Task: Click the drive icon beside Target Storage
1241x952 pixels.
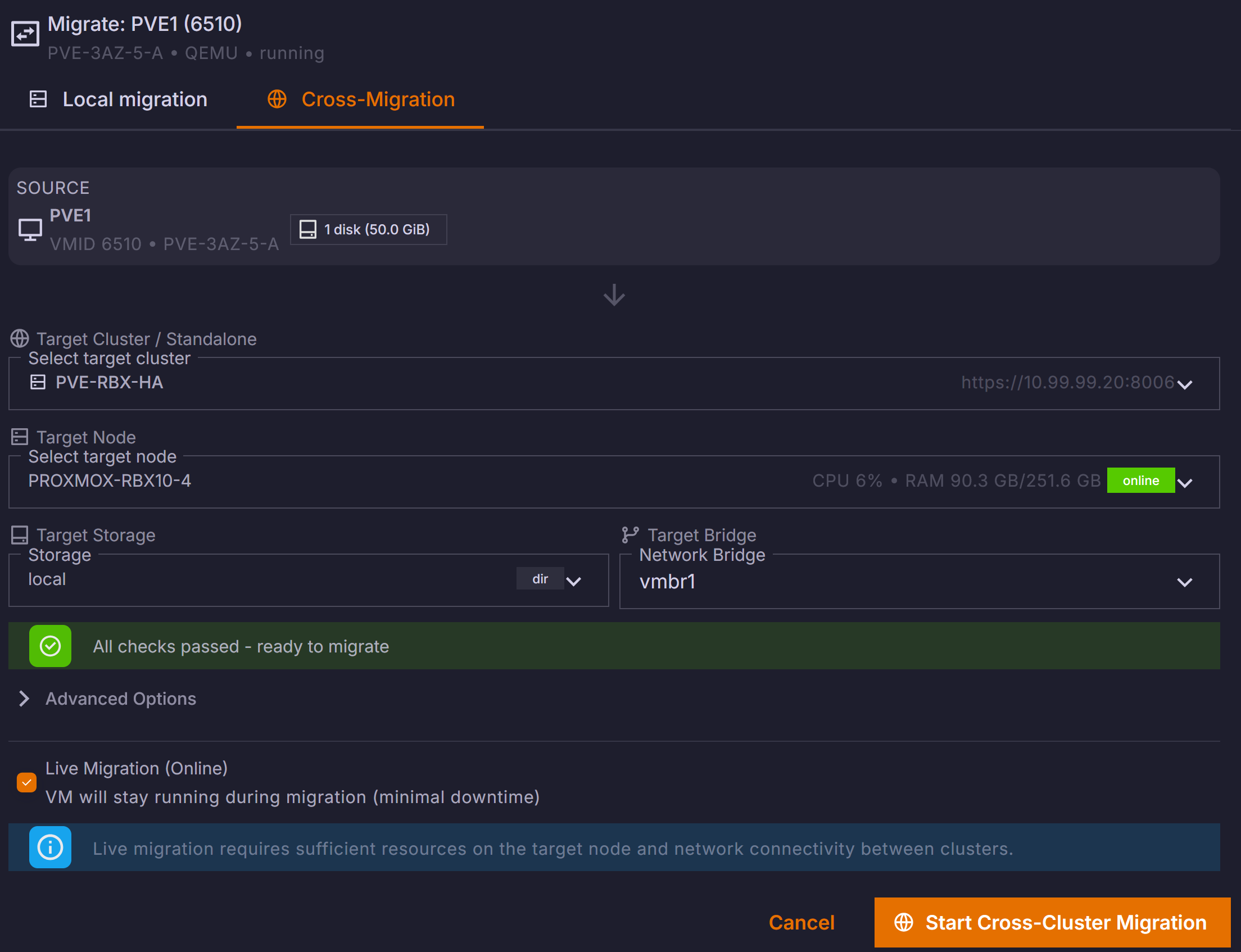Action: tap(20, 535)
